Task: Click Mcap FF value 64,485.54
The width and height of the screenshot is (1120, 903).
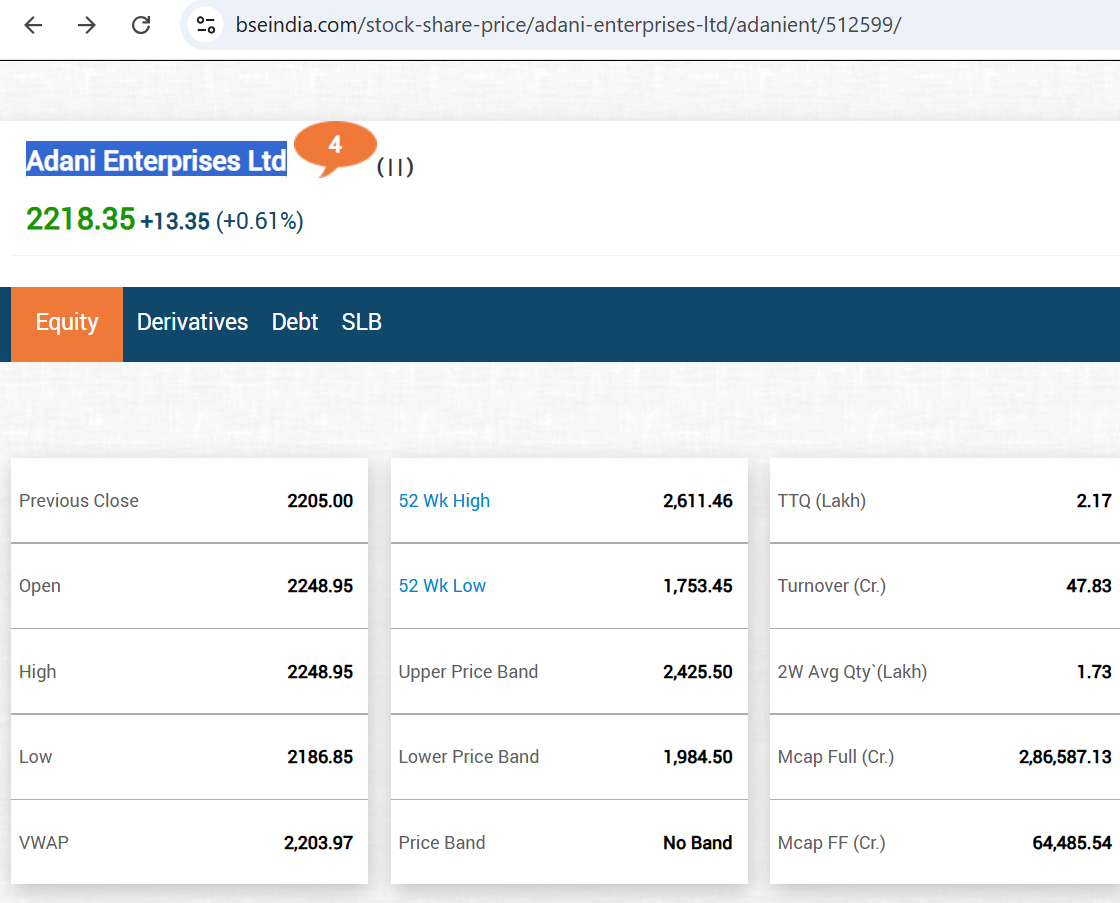Action: click(1072, 843)
